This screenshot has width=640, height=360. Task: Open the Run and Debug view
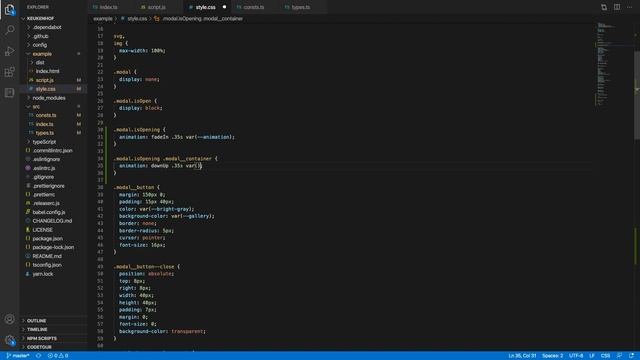pyautogui.click(x=9, y=51)
